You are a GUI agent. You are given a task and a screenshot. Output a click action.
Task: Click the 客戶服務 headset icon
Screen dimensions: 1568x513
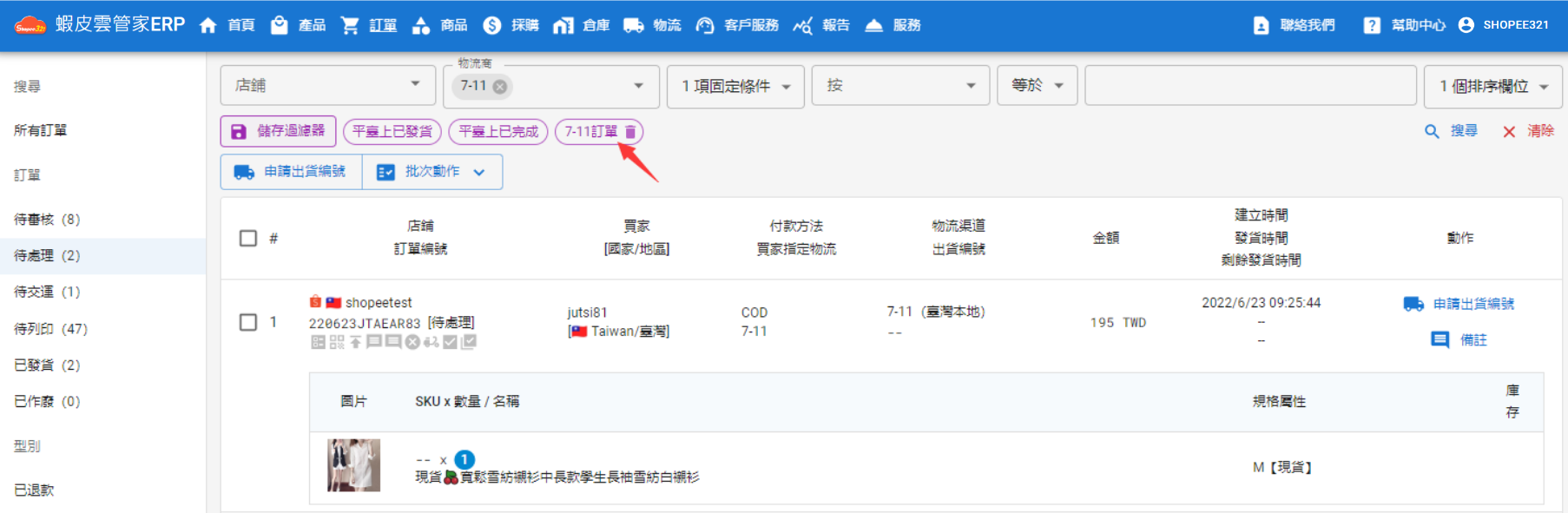[x=705, y=25]
